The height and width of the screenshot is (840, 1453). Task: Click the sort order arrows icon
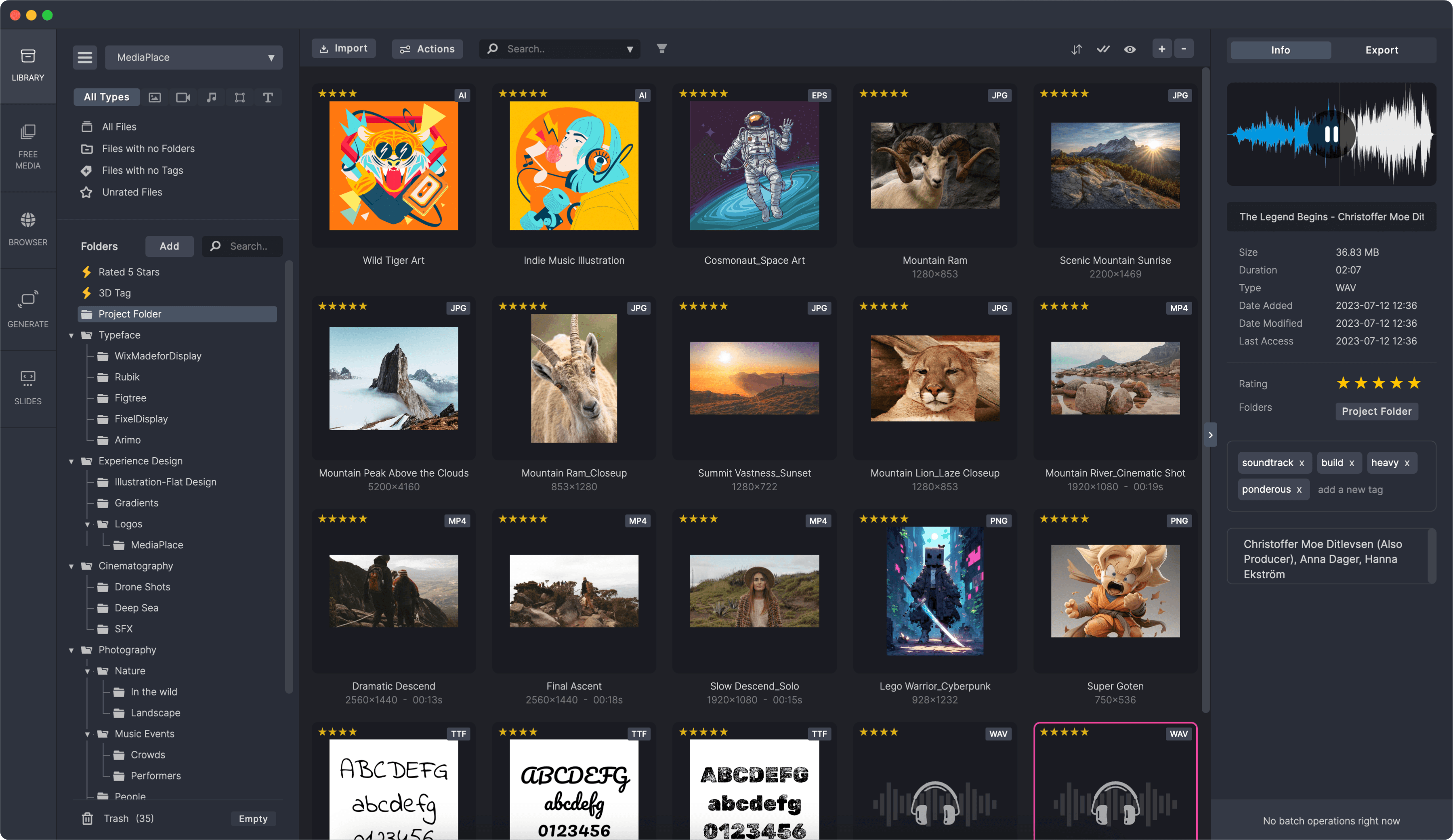click(x=1076, y=50)
